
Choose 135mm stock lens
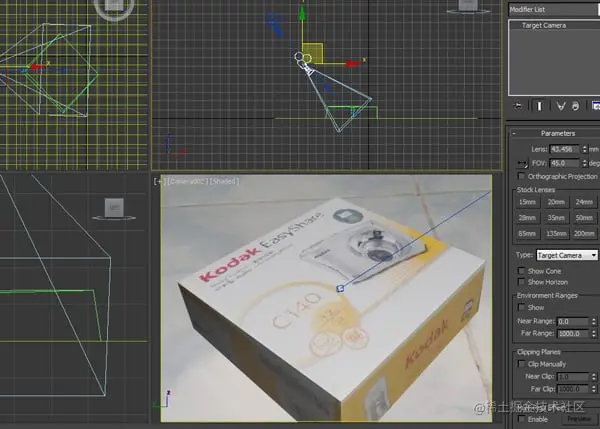pos(556,233)
